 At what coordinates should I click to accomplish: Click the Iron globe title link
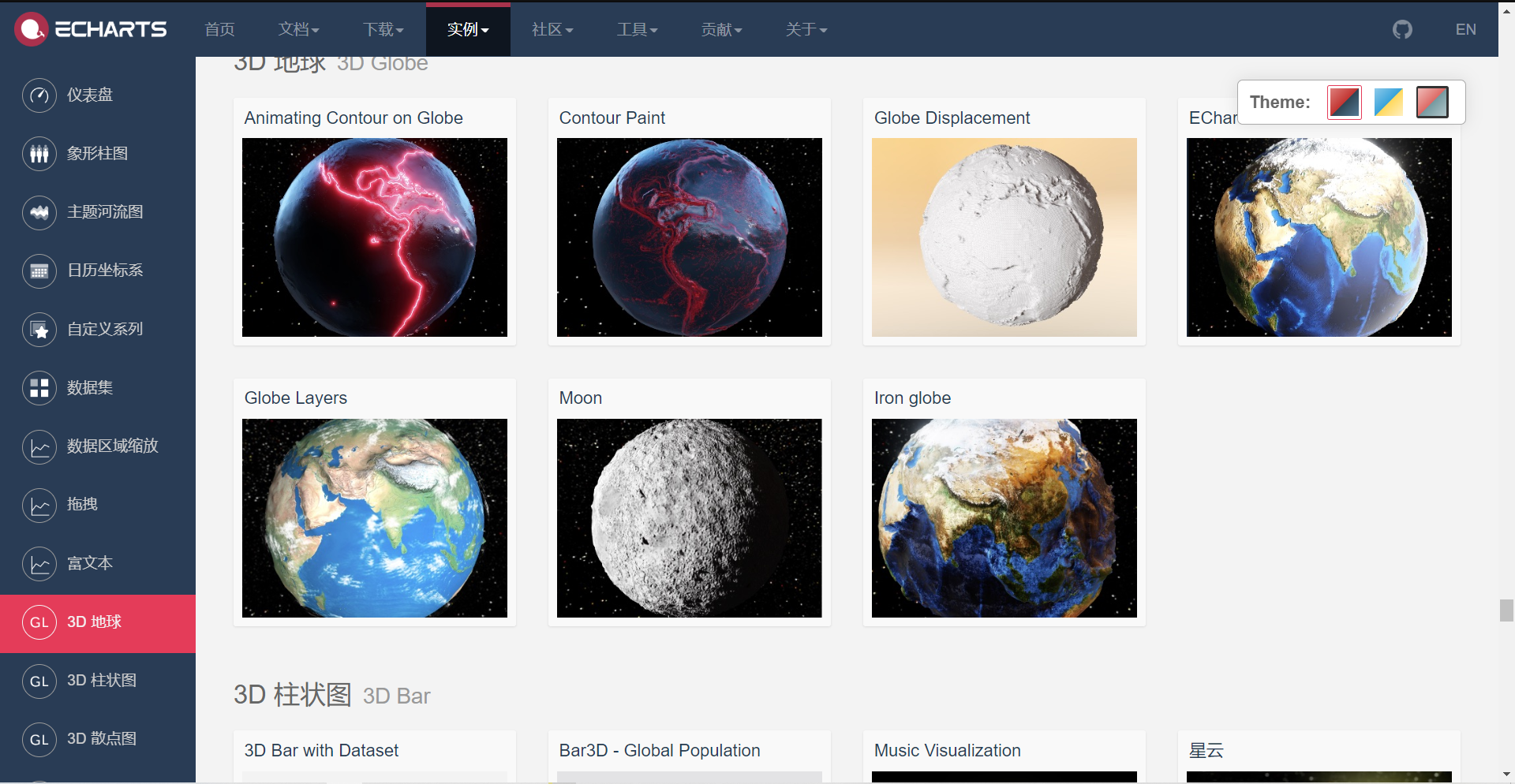(x=913, y=398)
